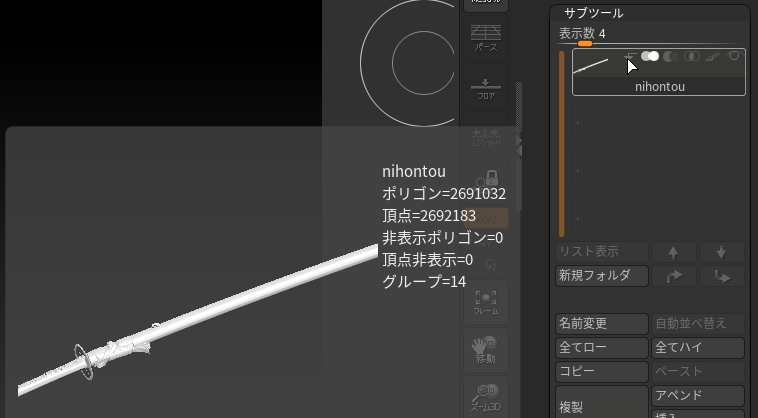Viewport: 758px width, 418px height.
Task: Click ペースト paste subtool button
Action: (x=698, y=371)
